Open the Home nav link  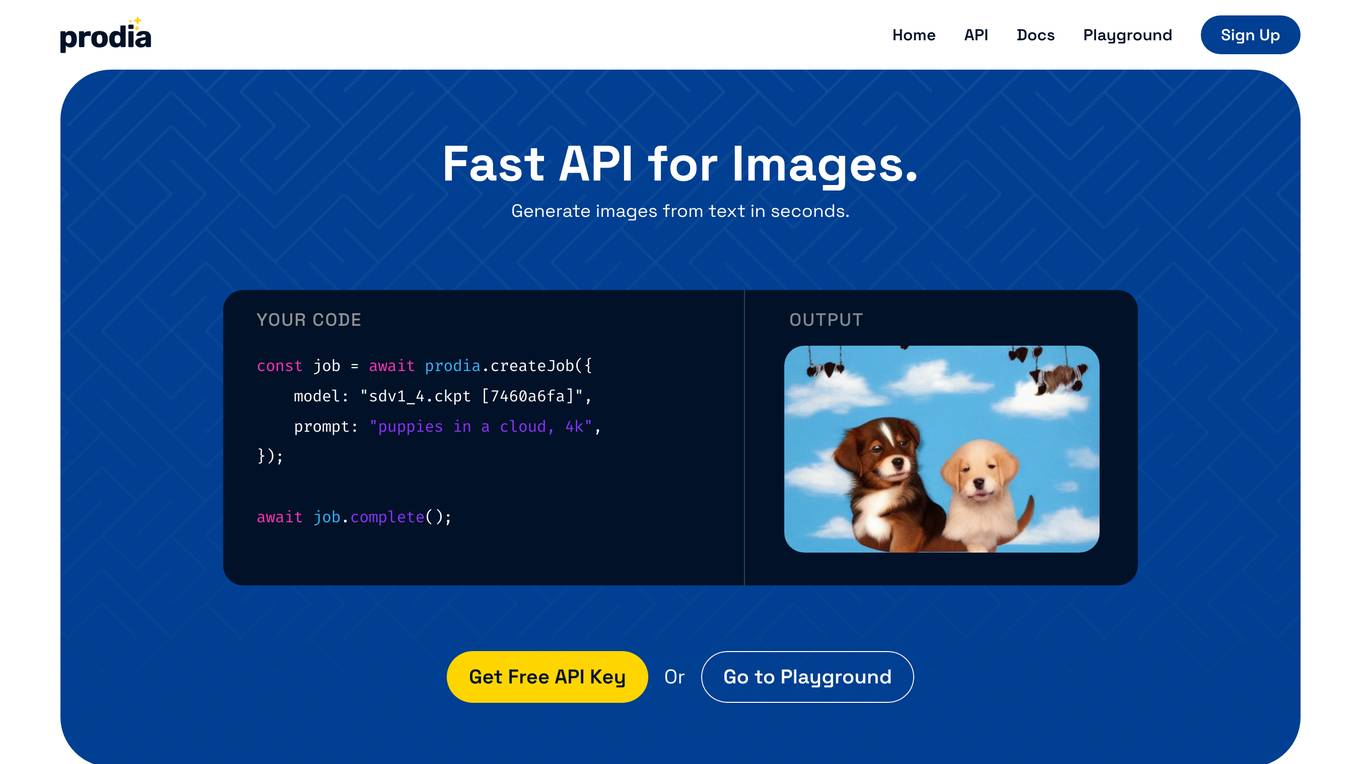point(914,35)
